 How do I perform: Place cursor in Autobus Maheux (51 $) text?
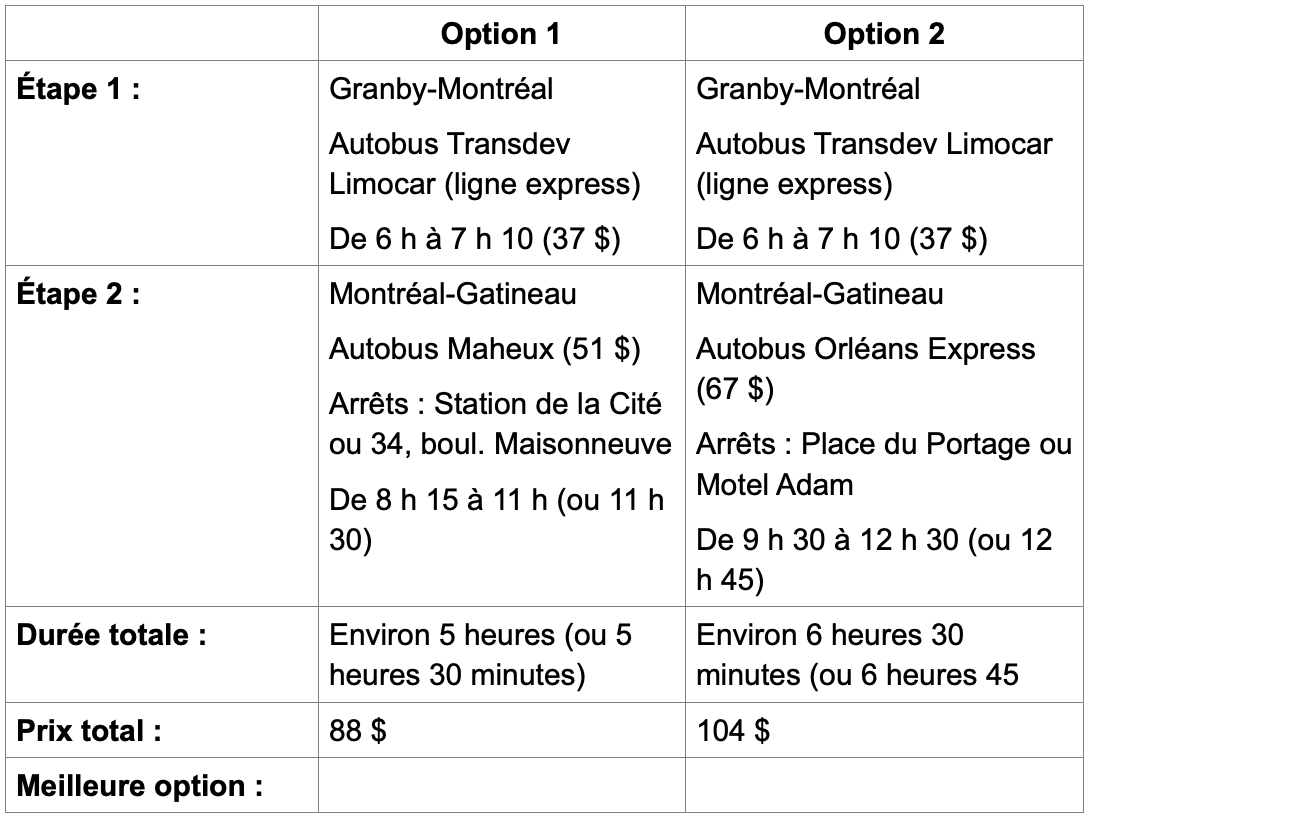click(486, 349)
